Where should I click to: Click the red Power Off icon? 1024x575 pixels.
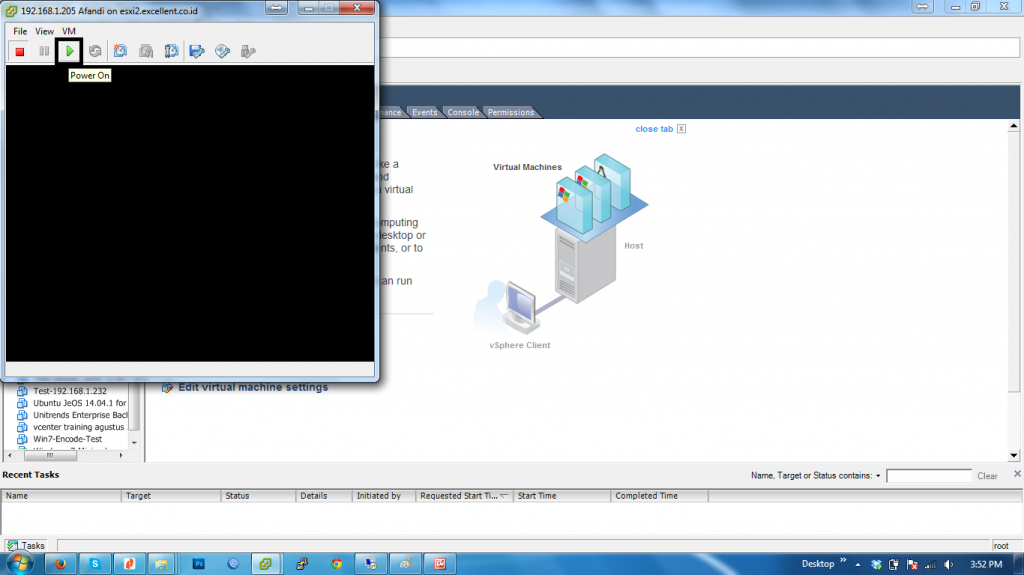(19, 51)
